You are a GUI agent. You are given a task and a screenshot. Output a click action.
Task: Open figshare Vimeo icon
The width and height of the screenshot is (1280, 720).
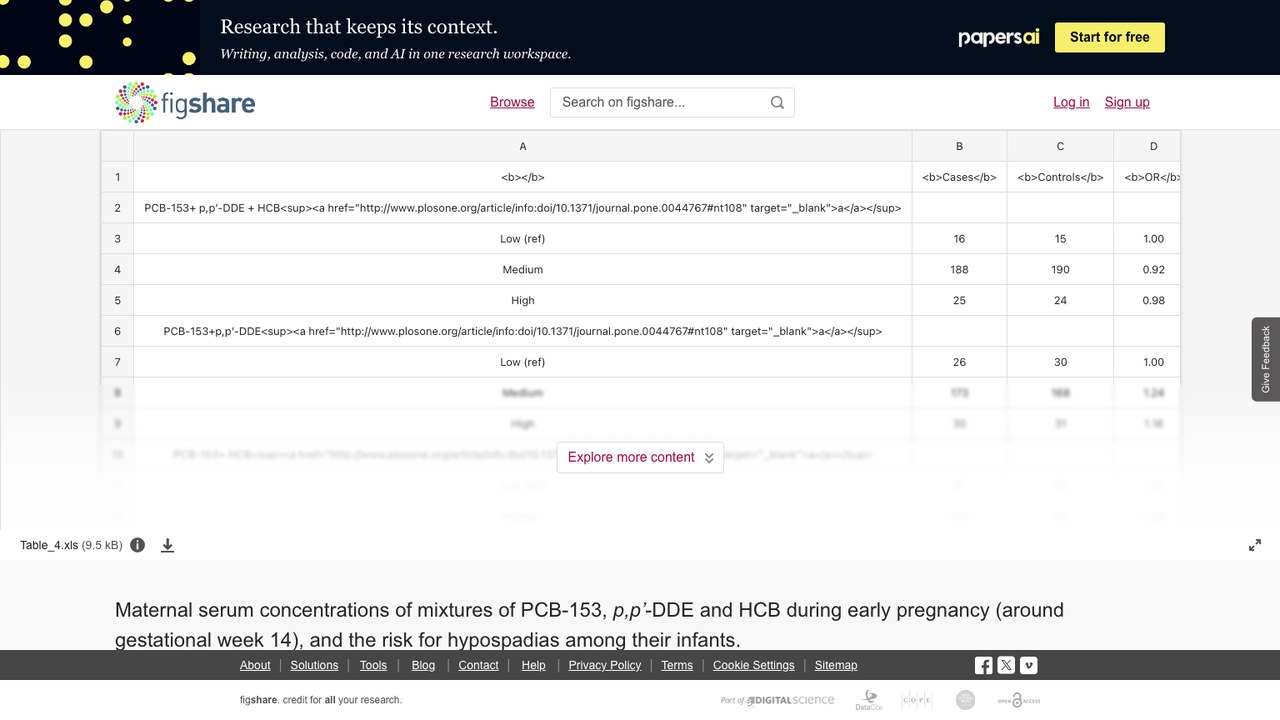pos(1028,665)
